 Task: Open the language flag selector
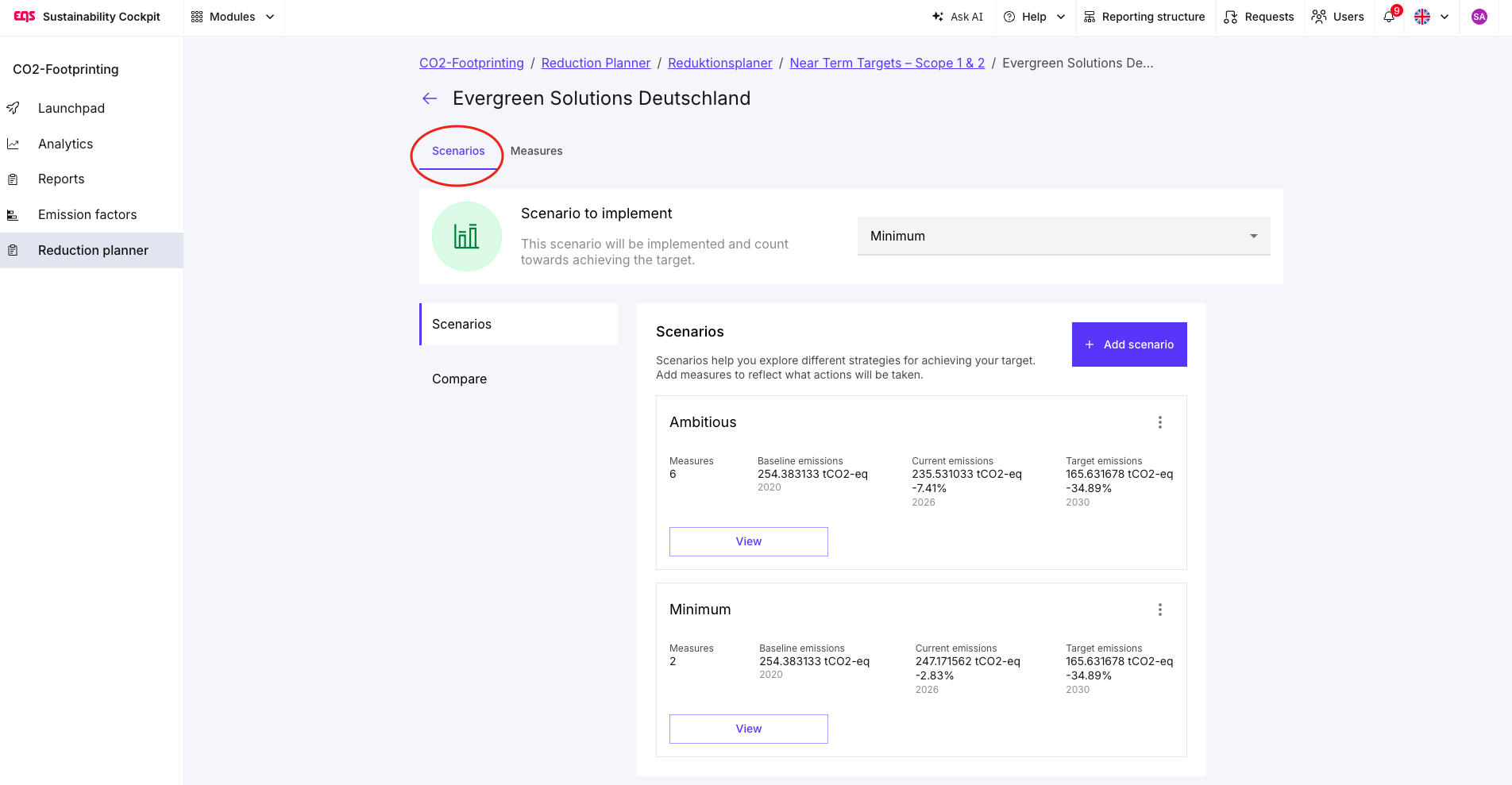coord(1432,17)
